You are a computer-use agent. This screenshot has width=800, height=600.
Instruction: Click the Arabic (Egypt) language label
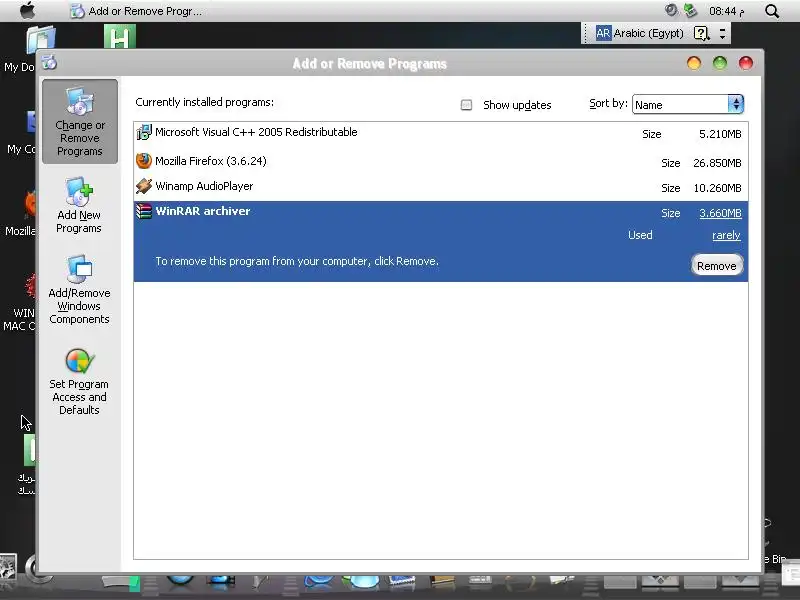tap(648, 33)
